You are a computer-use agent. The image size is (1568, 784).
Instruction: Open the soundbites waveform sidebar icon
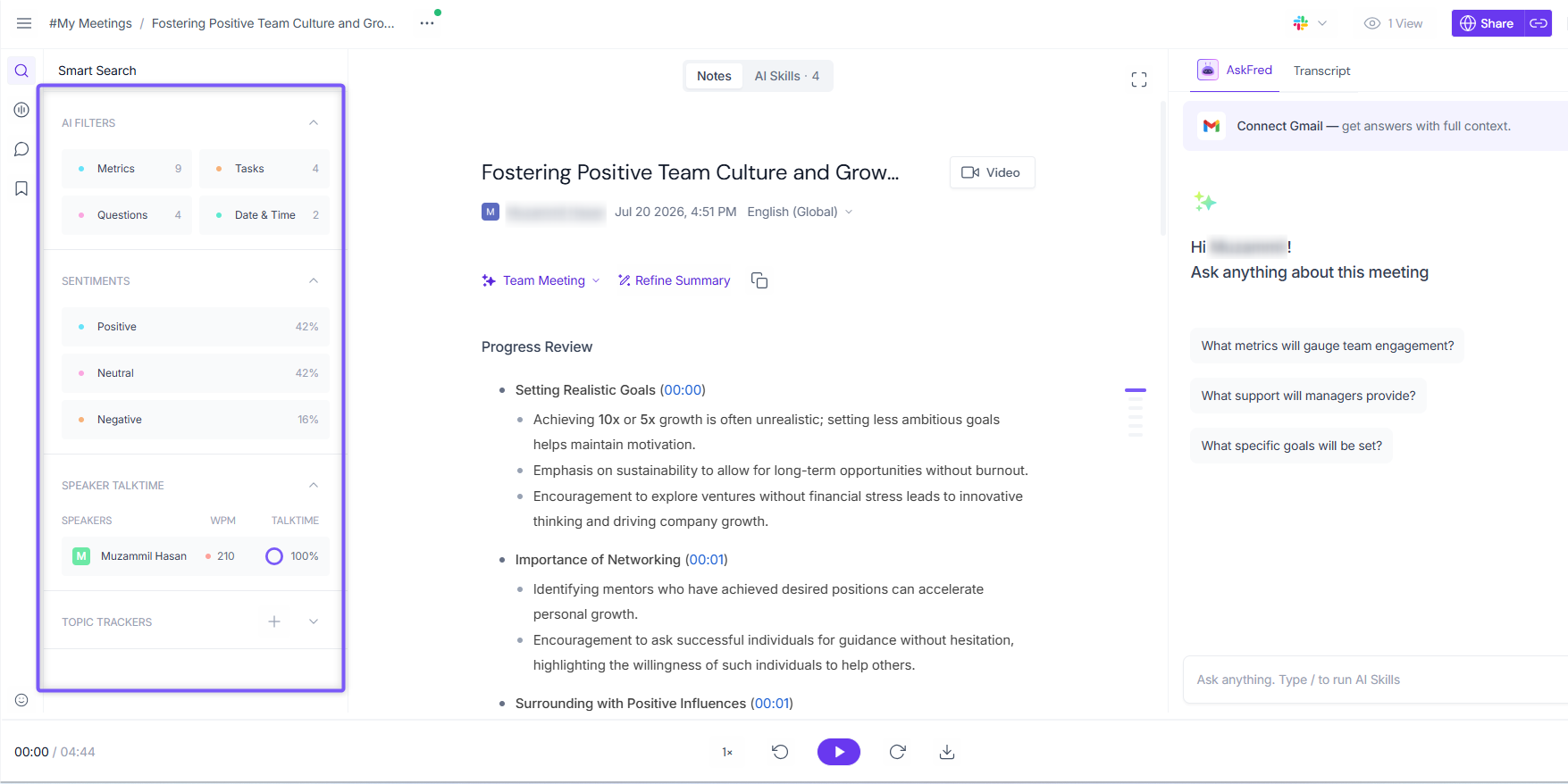point(21,110)
